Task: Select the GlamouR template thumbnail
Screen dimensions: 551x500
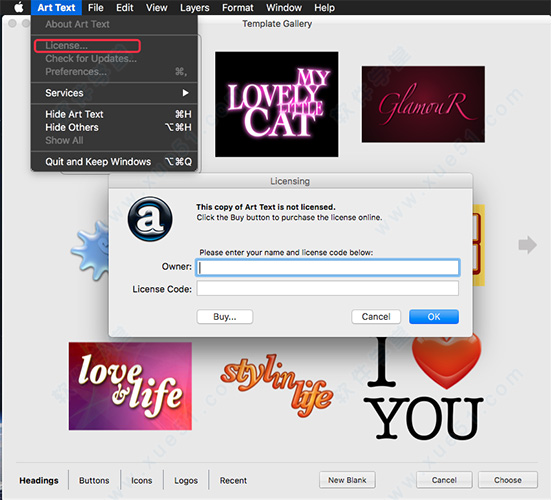Action: click(423, 104)
